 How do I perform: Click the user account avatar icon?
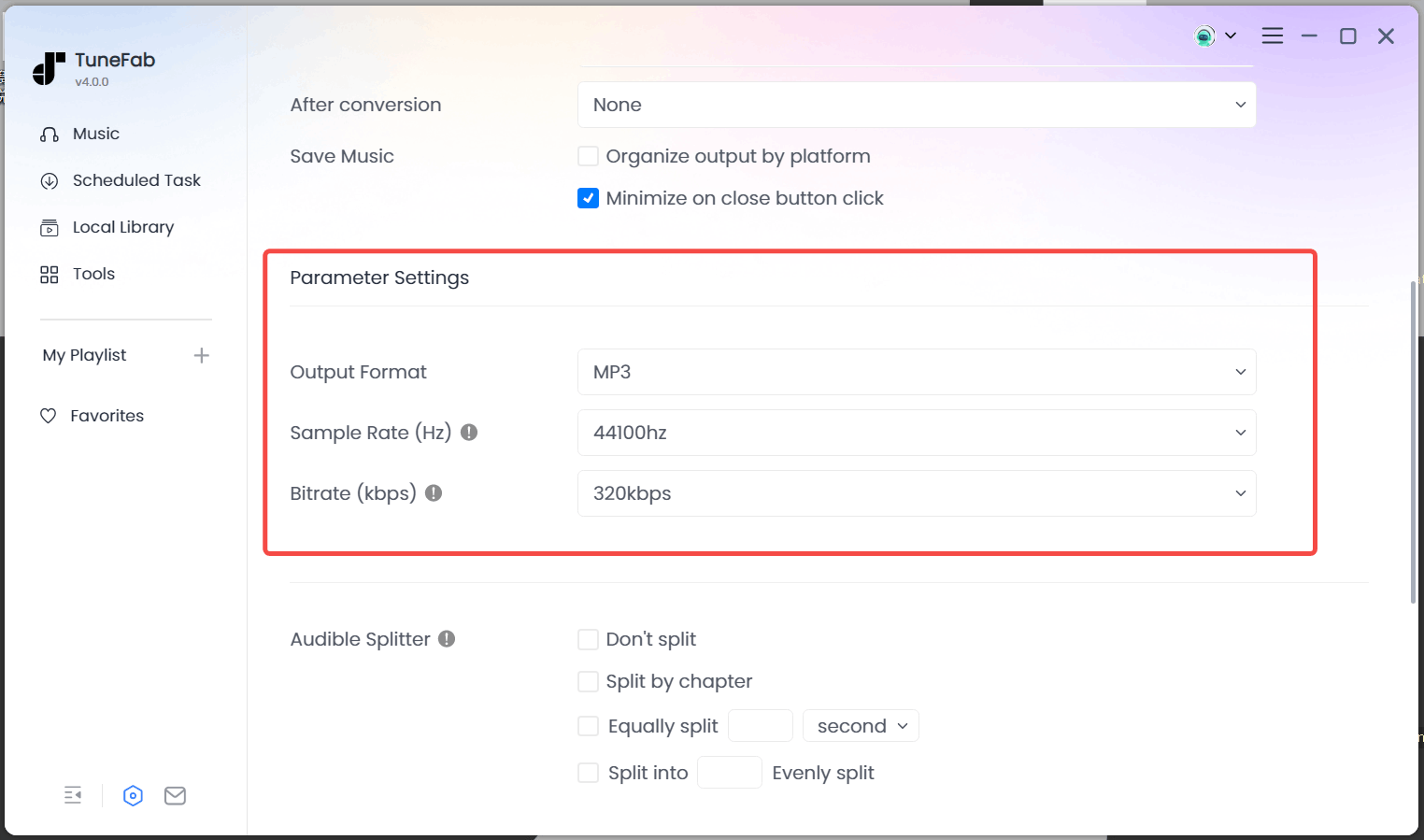1205,36
